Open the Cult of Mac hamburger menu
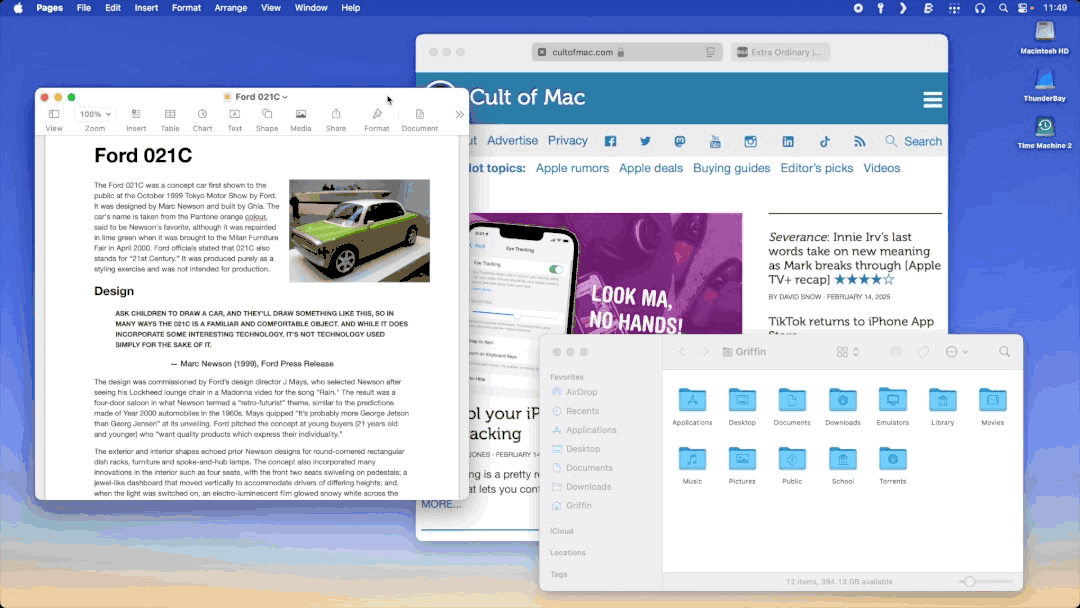 click(x=933, y=100)
